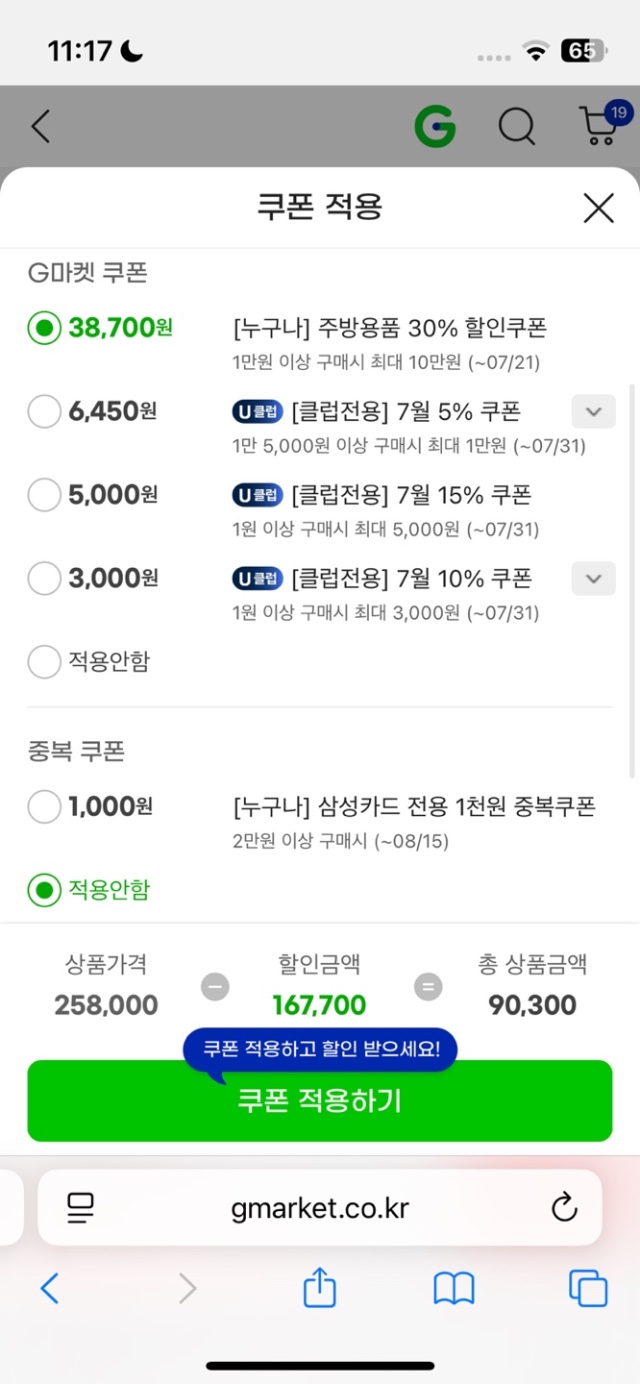Click the coupon list scrollbar
The height and width of the screenshot is (1384, 640).
pyautogui.click(x=631, y=580)
